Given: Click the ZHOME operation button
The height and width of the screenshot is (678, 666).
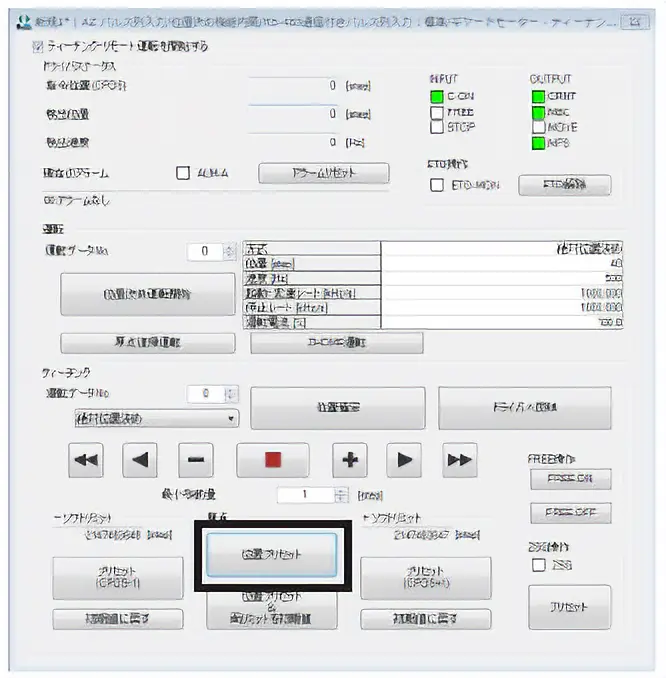Looking at the screenshot, I should click(x=337, y=343).
